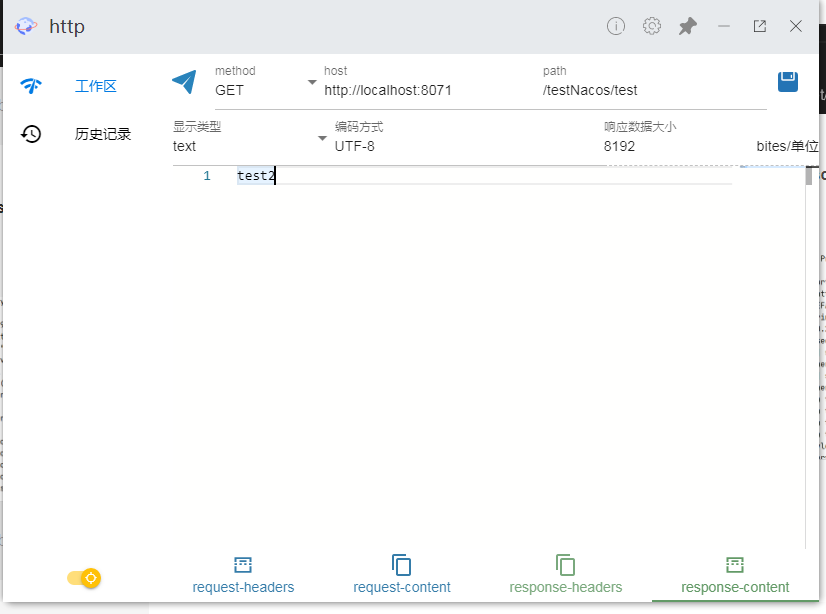Toggle the yellow switch at bottom left
This screenshot has height=614, width=826.
(x=84, y=578)
